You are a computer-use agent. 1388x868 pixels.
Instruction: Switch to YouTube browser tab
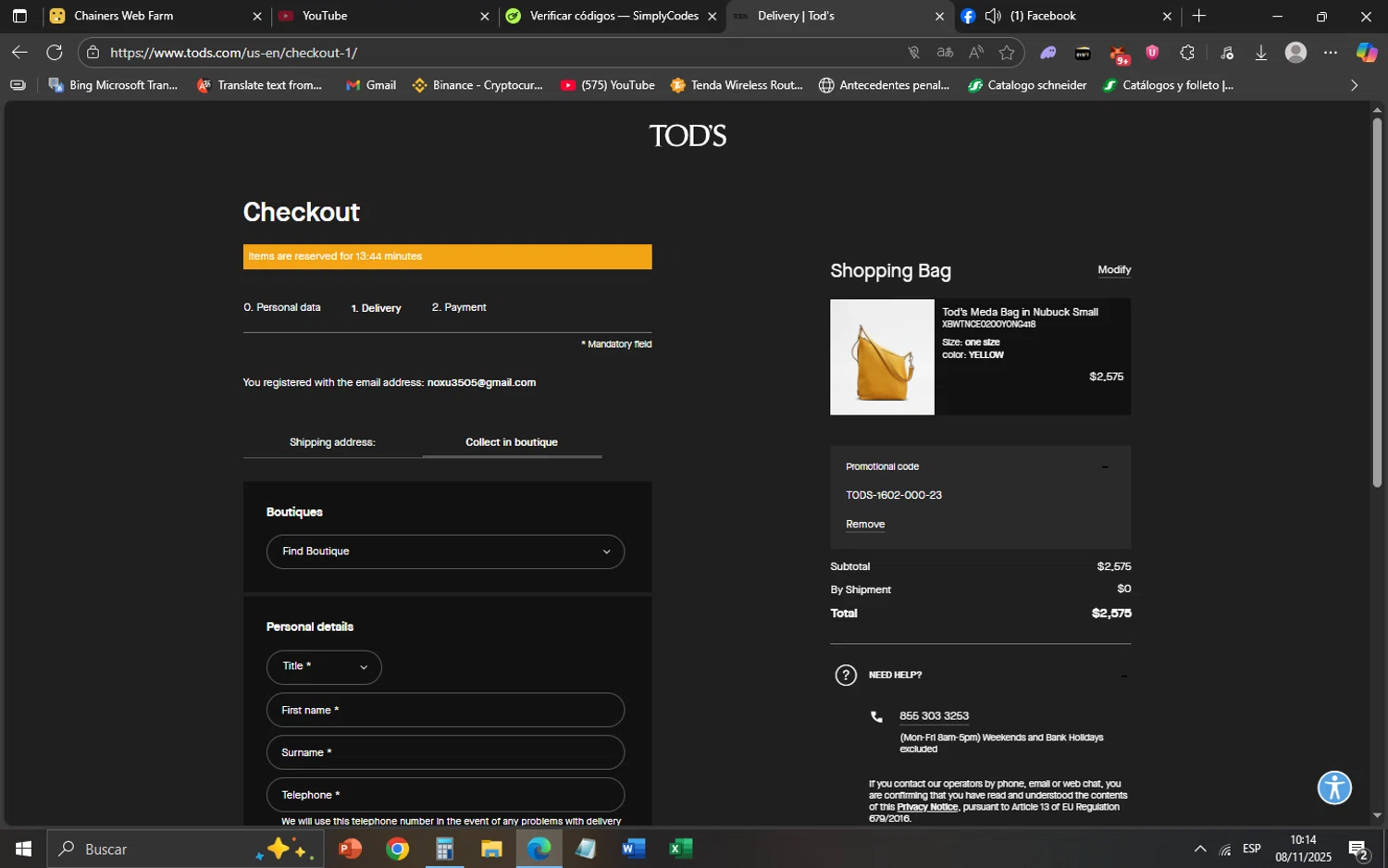tap(382, 16)
